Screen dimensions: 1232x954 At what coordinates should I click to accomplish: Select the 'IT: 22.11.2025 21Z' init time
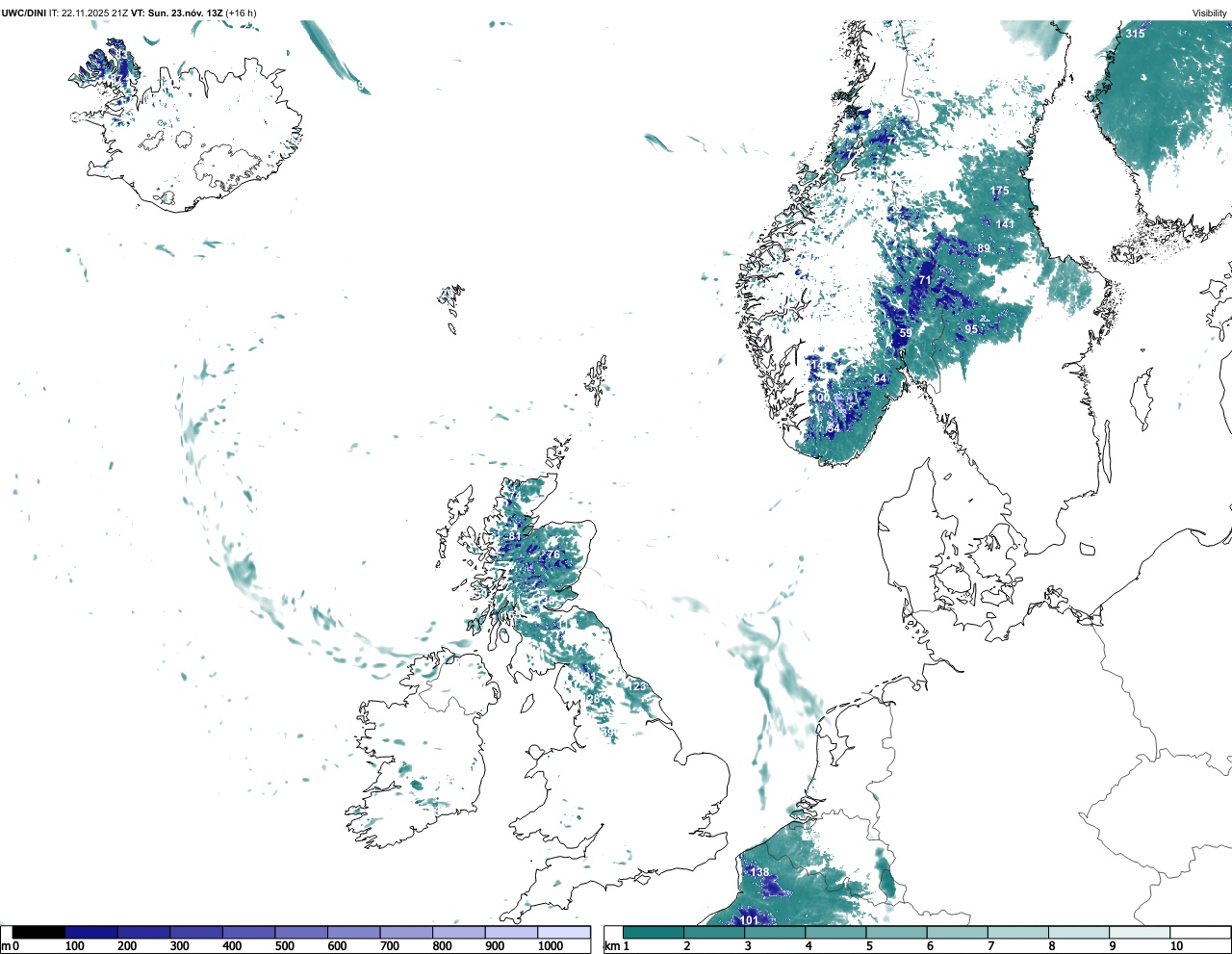89,13
